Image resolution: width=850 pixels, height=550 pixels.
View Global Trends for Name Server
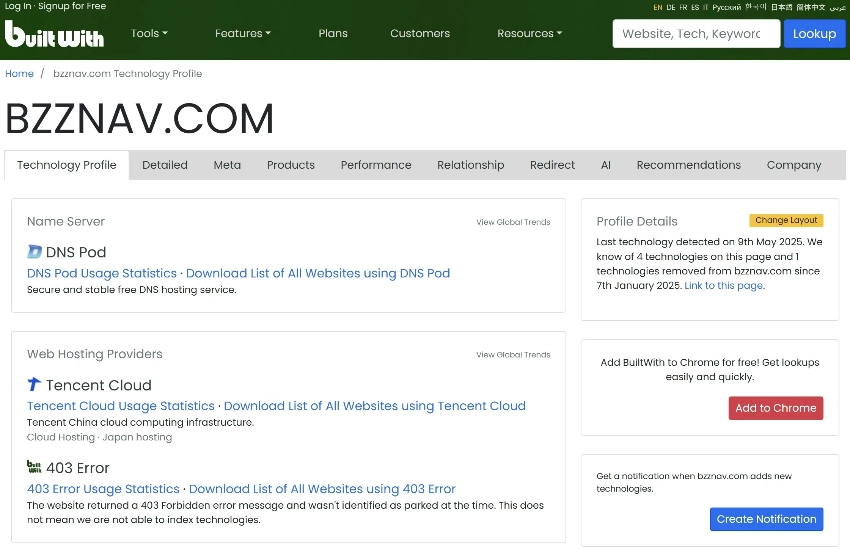[x=513, y=222]
